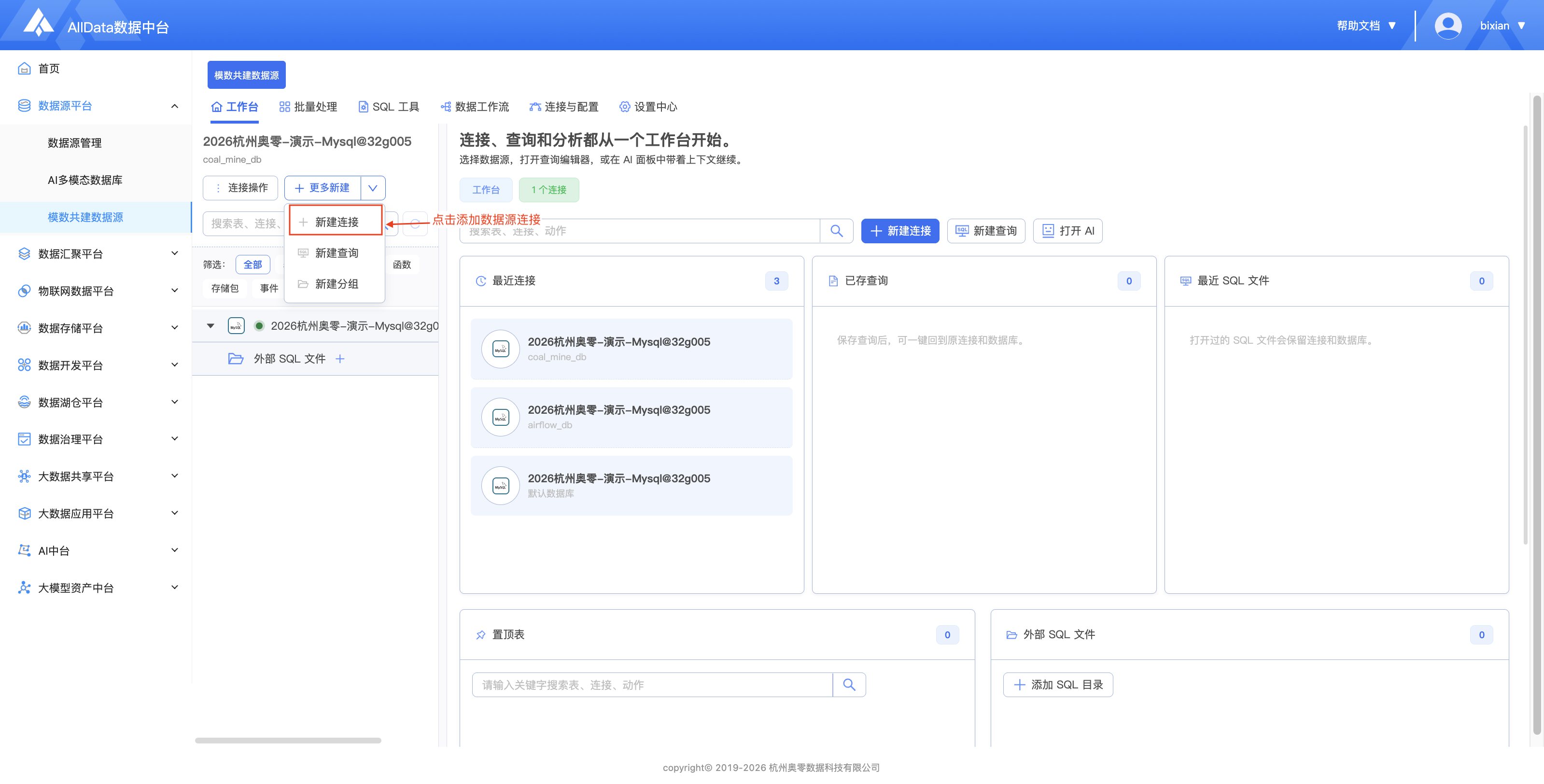1544x784 pixels.
Task: Toggle the 1 个连接 green tag
Action: click(549, 190)
